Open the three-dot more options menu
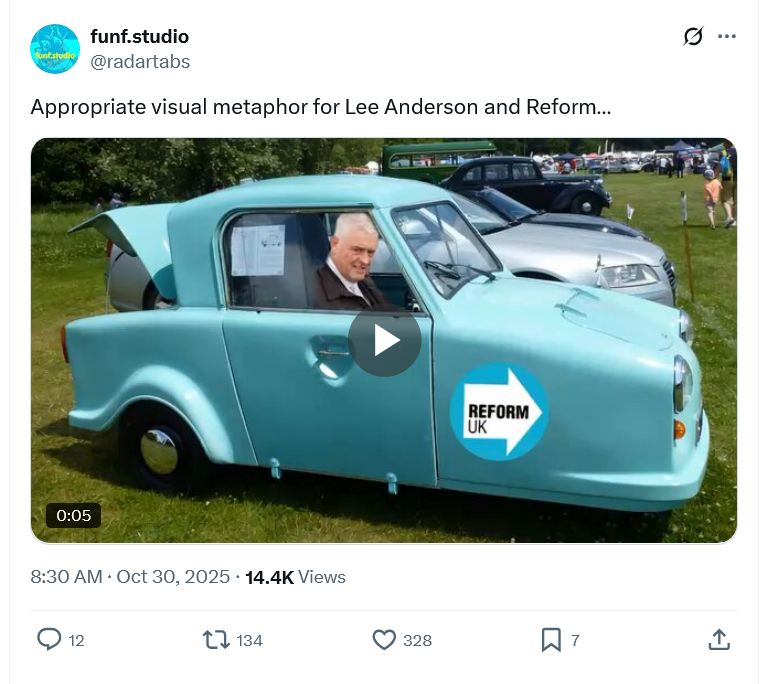This screenshot has width=765, height=684. click(727, 36)
